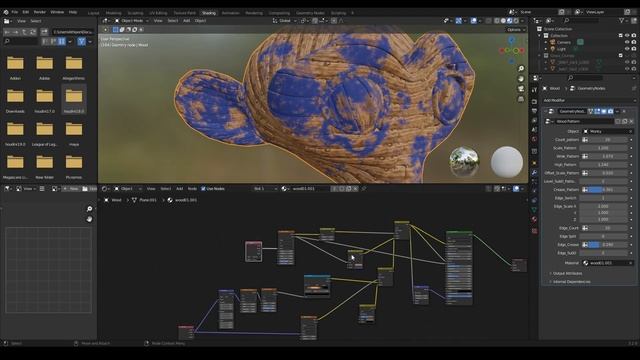Image resolution: width=640 pixels, height=360 pixels.
Task: Switch to the Geometry Nodes workspace tab
Action: tap(310, 13)
